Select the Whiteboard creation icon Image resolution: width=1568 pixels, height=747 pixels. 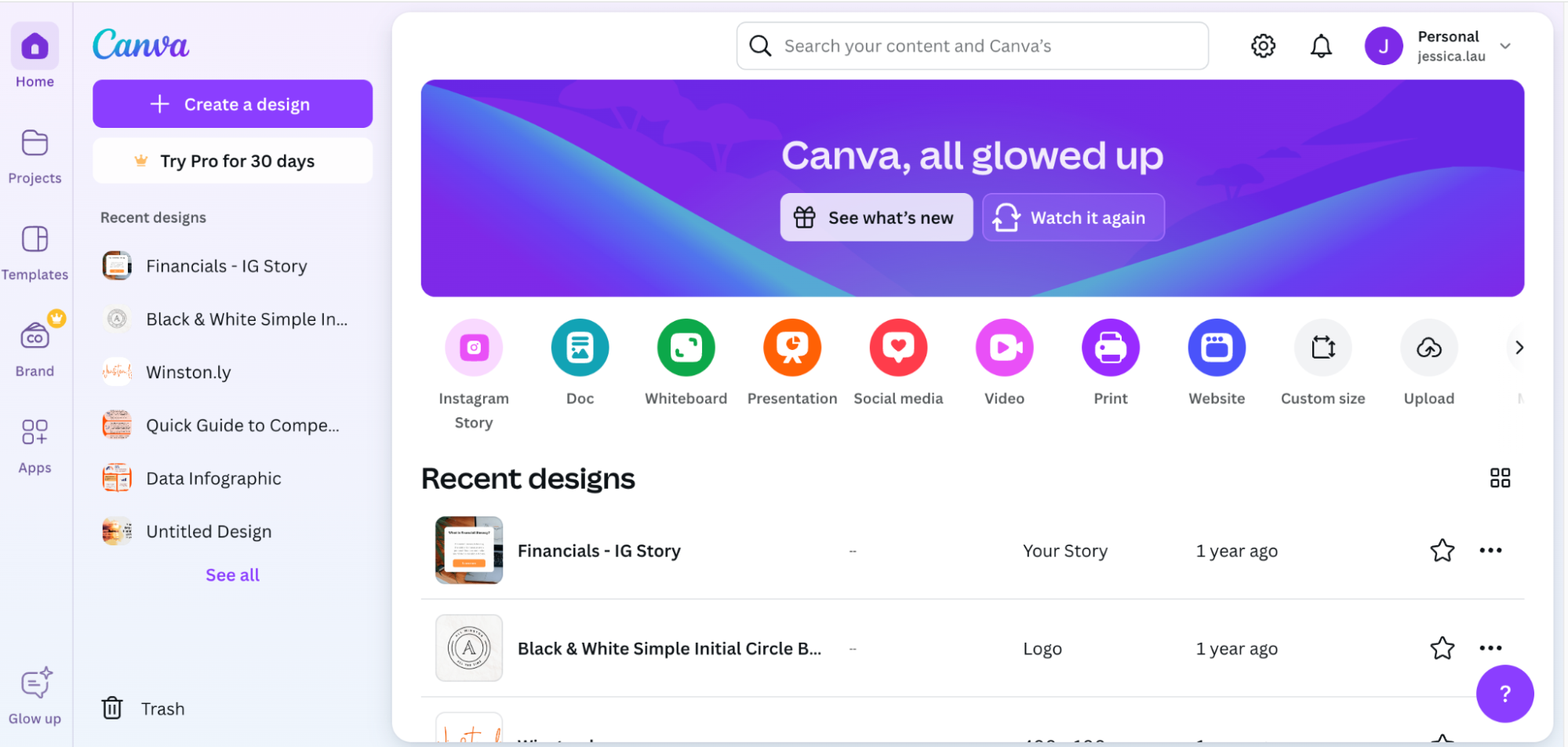[686, 347]
